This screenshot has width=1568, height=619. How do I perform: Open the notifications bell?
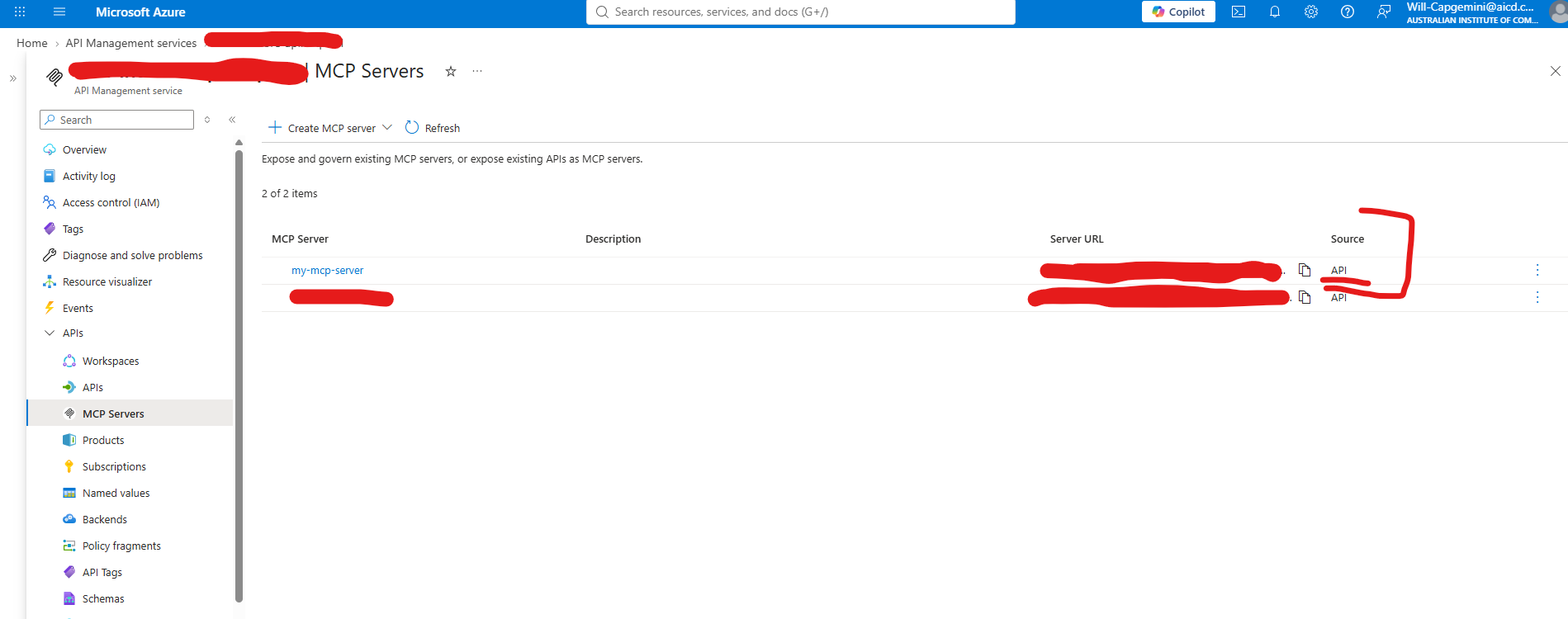[1275, 12]
